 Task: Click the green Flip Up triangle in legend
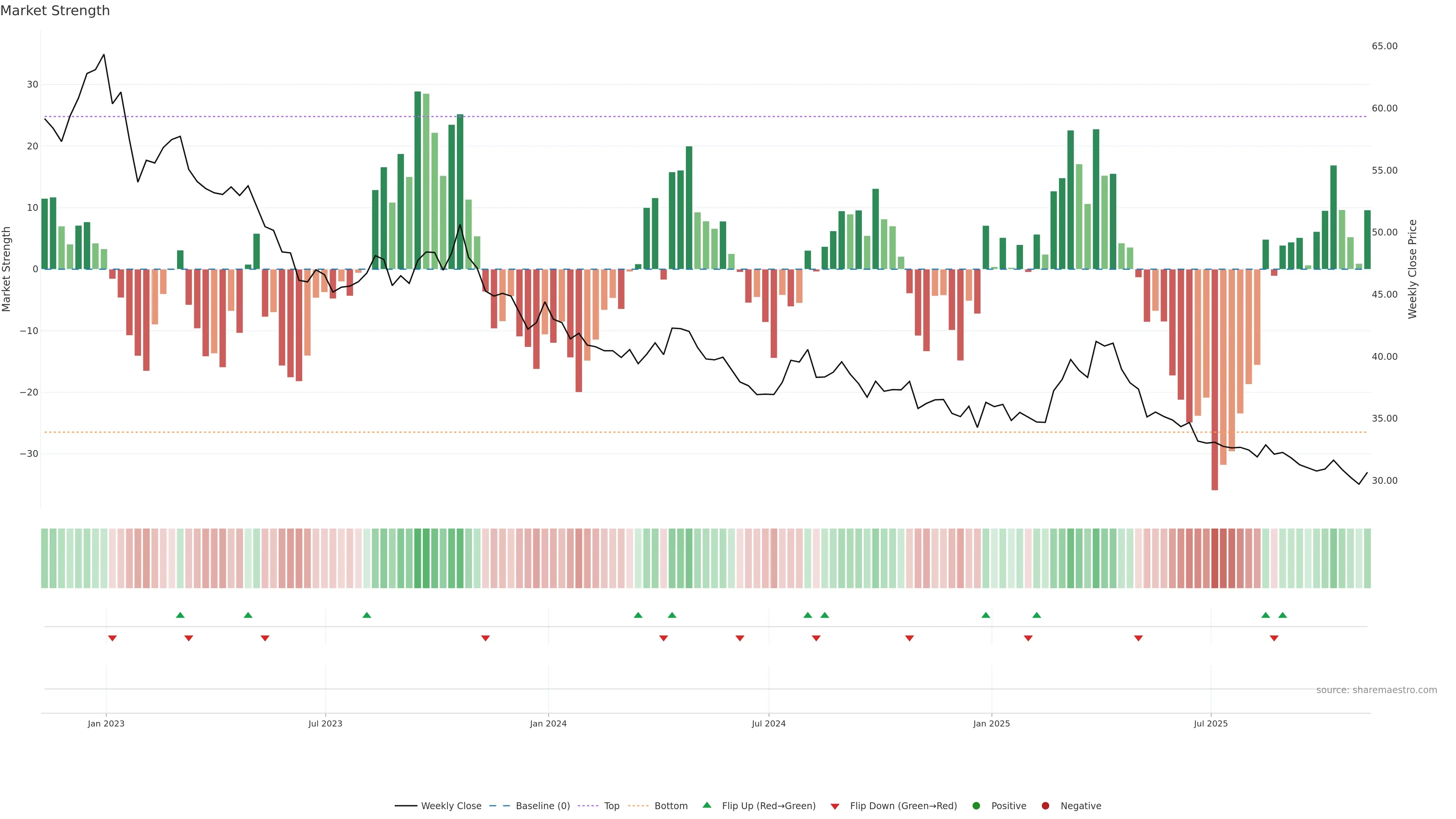[706, 805]
